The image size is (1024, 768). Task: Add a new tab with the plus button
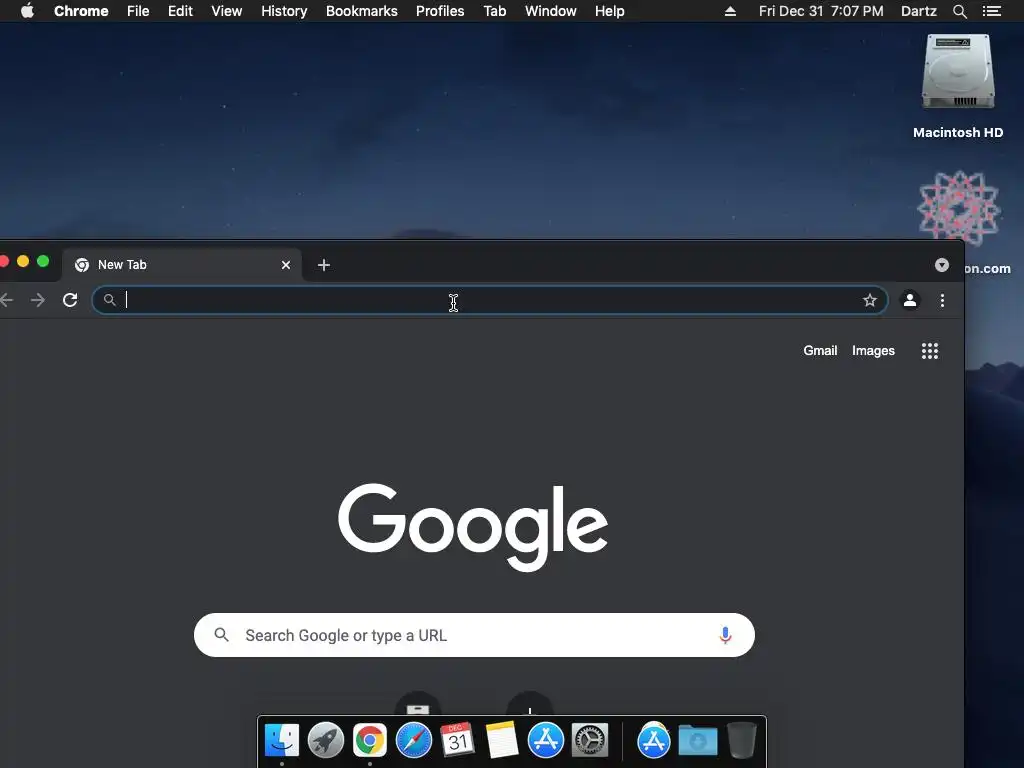tap(323, 265)
